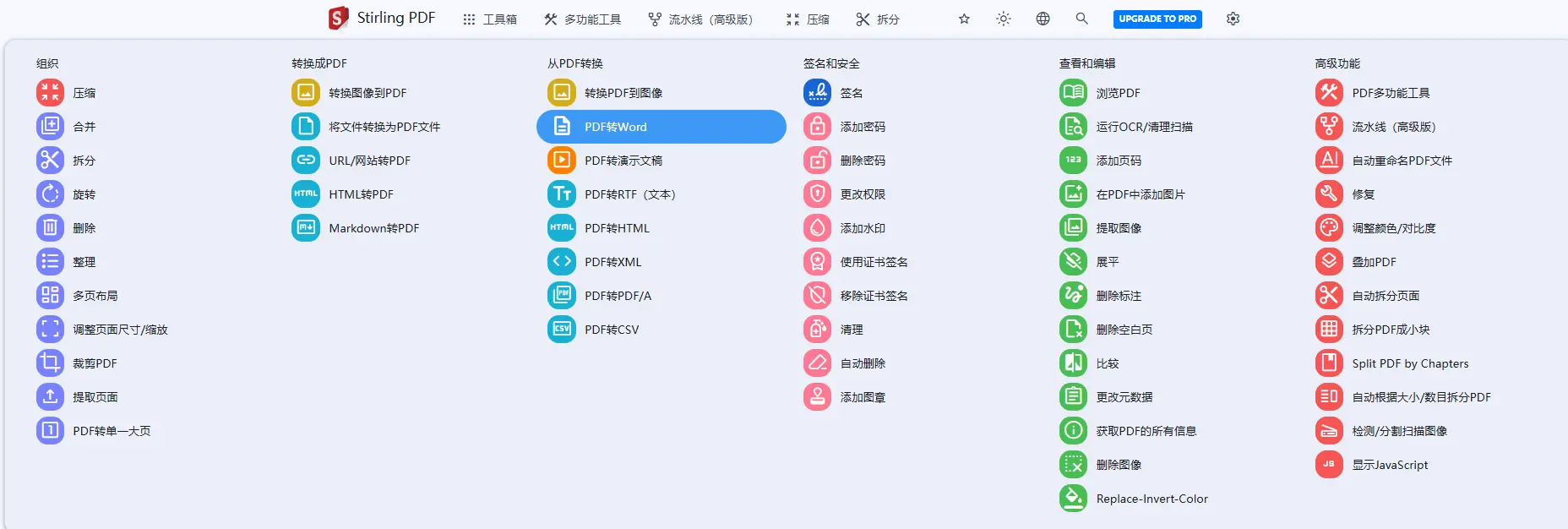1568x529 pixels.
Task: Open the 运行OCR/清理扫描 link
Action: coord(1145,127)
